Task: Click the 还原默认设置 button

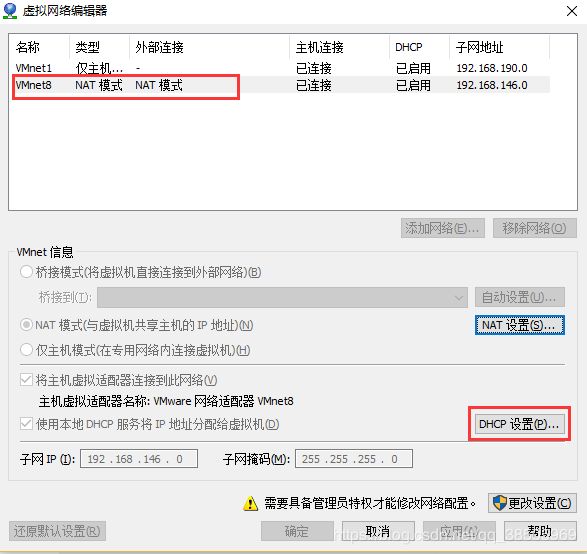Action: 57,531
